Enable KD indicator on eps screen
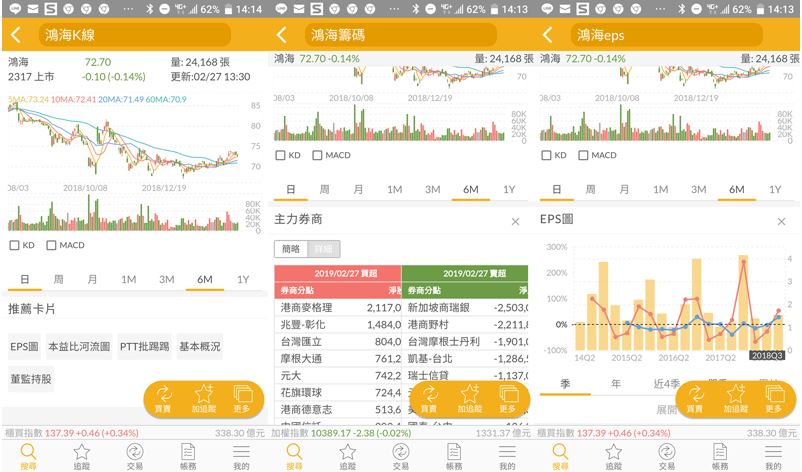 [546, 155]
